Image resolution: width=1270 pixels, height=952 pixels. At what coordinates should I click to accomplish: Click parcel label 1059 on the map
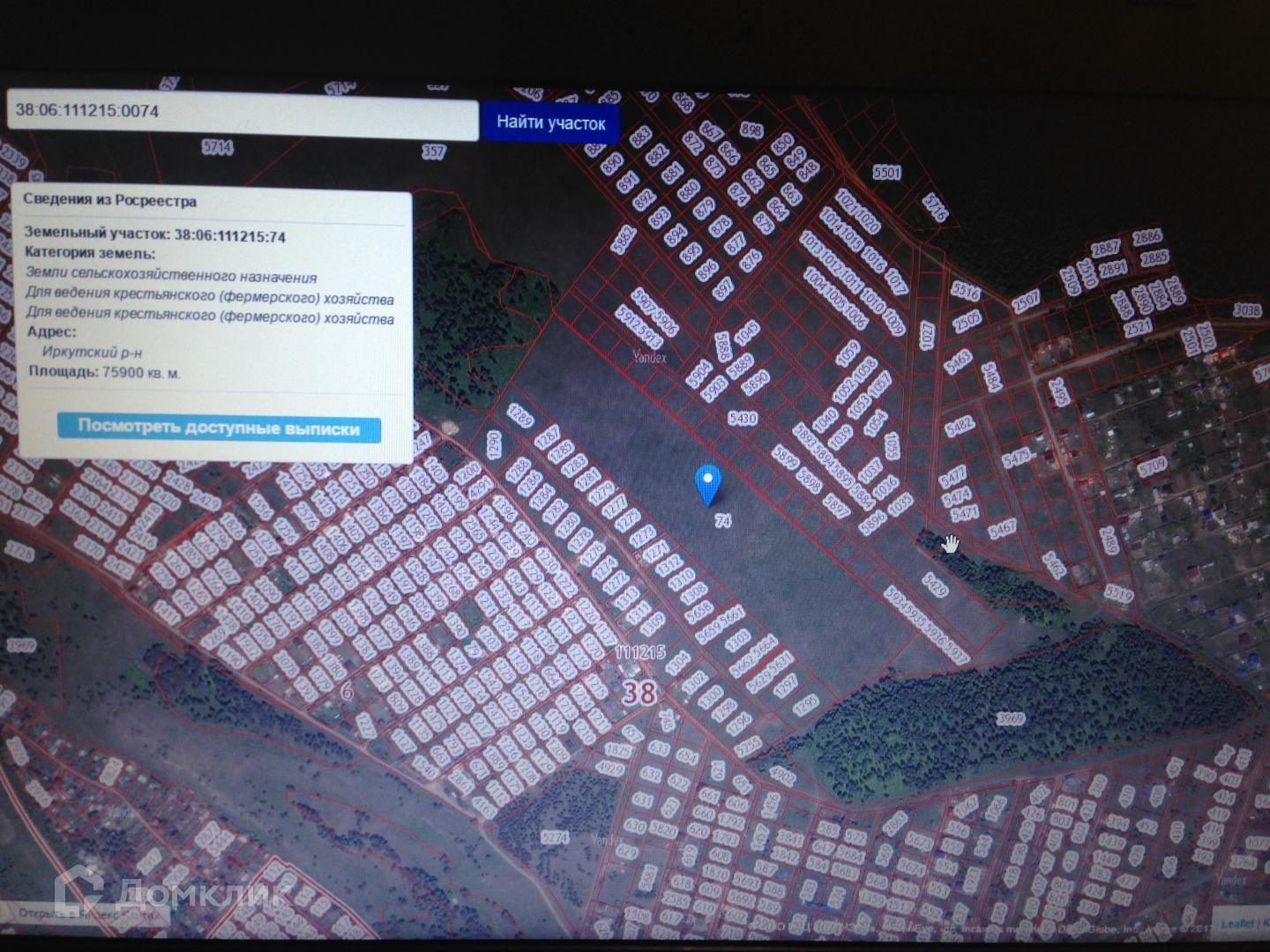(848, 354)
